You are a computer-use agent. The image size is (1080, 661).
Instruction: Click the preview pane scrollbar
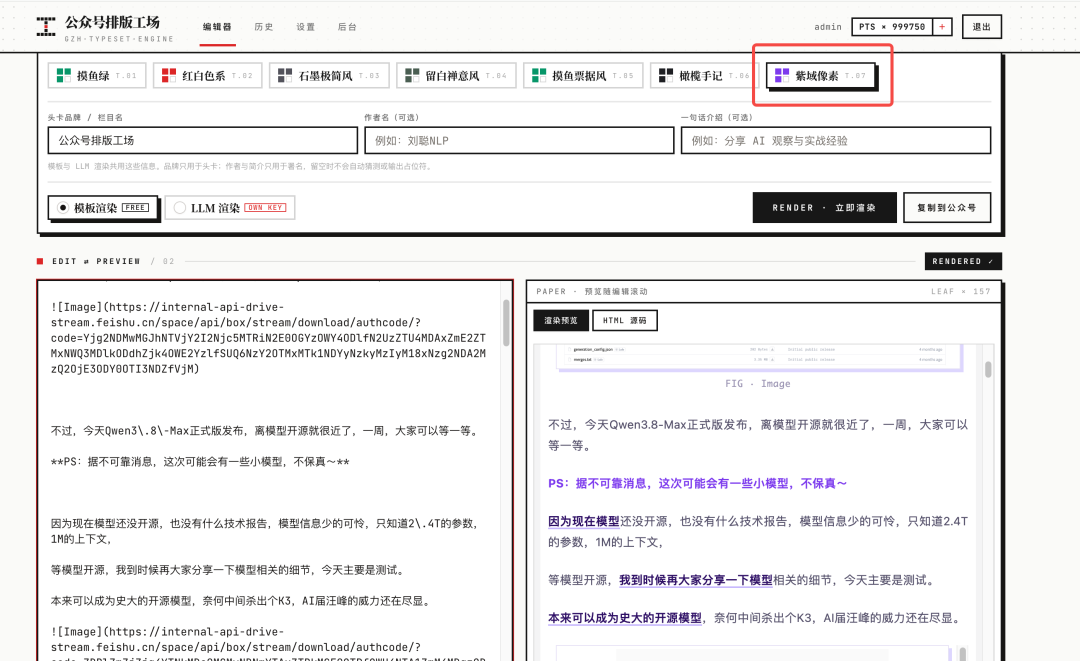coord(988,369)
